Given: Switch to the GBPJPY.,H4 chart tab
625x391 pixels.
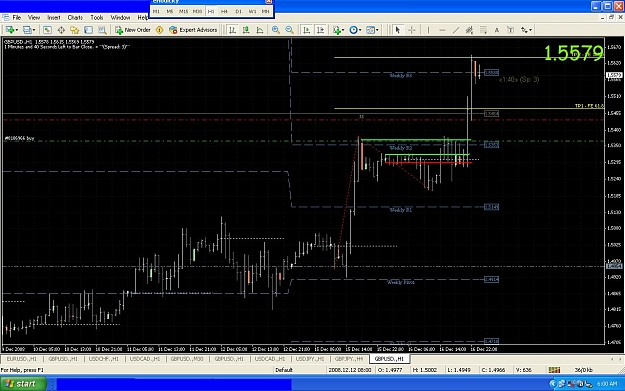Looking at the screenshot, I should [349, 359].
